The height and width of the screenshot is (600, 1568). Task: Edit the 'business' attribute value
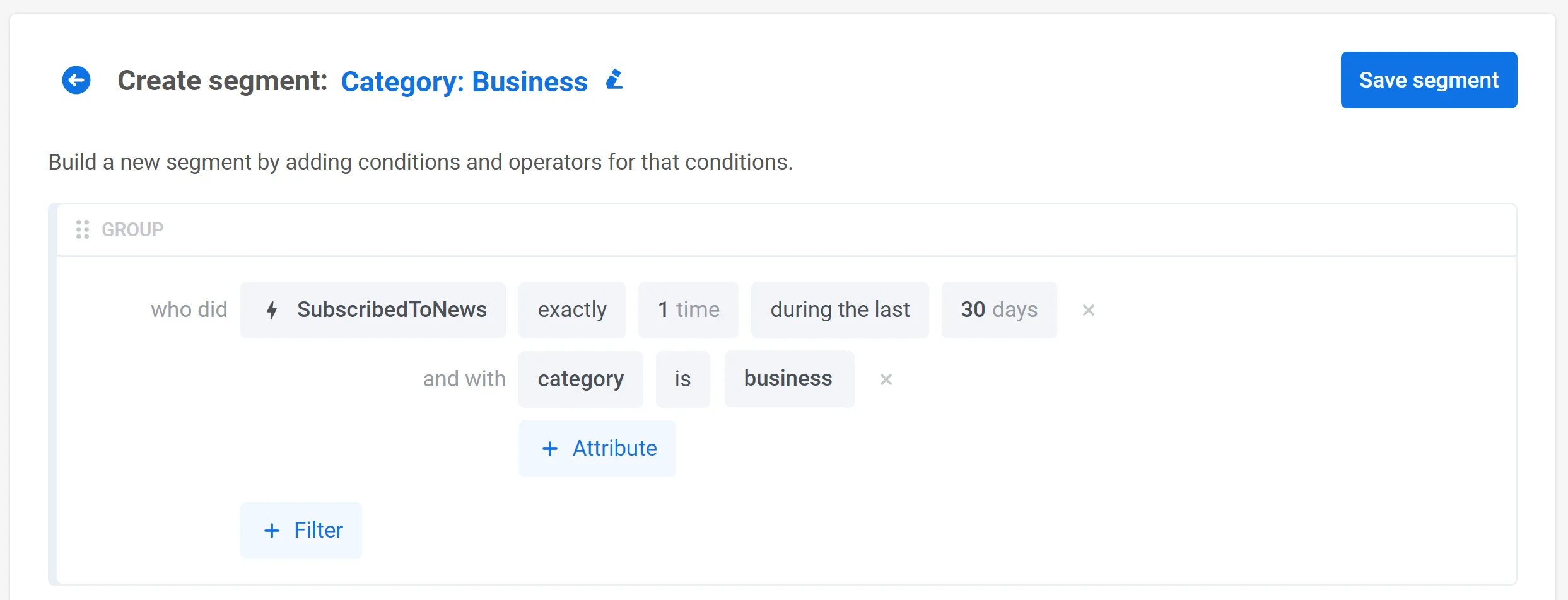point(788,379)
